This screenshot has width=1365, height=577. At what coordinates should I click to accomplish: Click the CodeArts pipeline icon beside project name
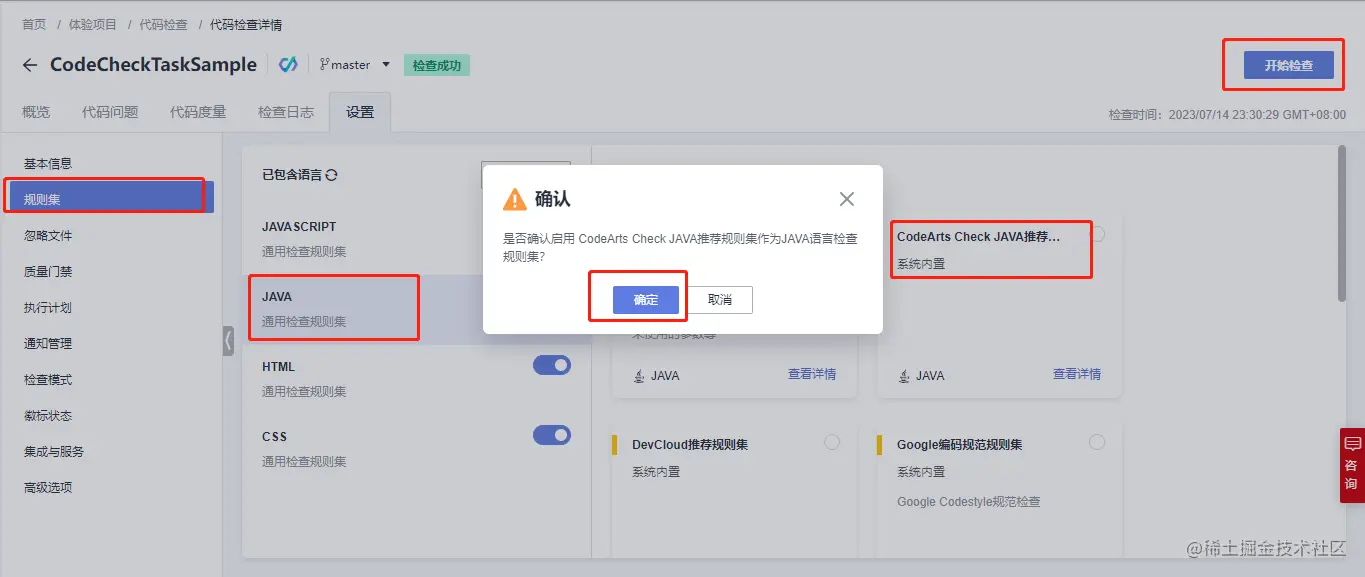pos(288,65)
